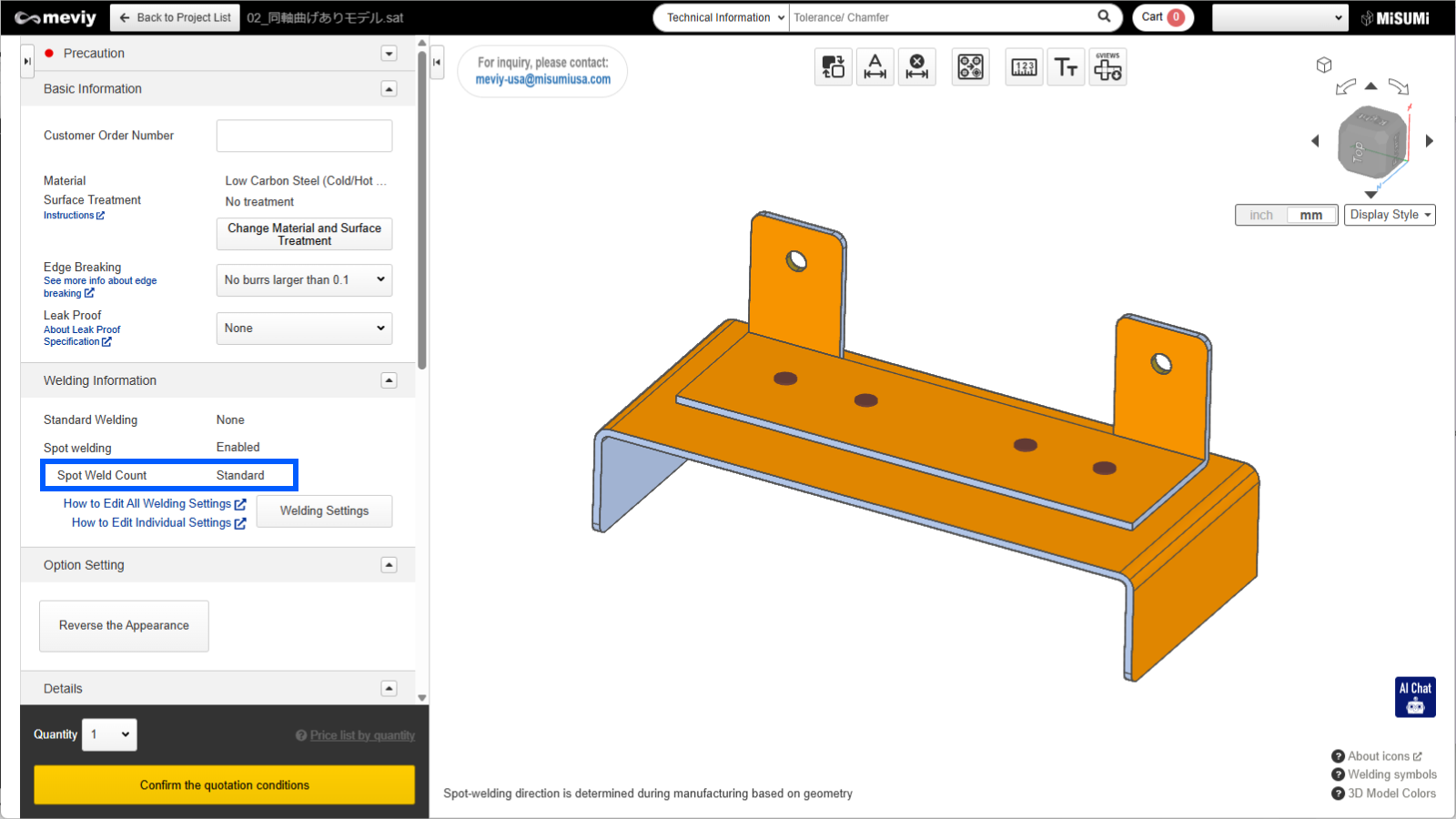Rotate view with right arrow beside cube
Screen dimensions: 1456x819
[1430, 141]
